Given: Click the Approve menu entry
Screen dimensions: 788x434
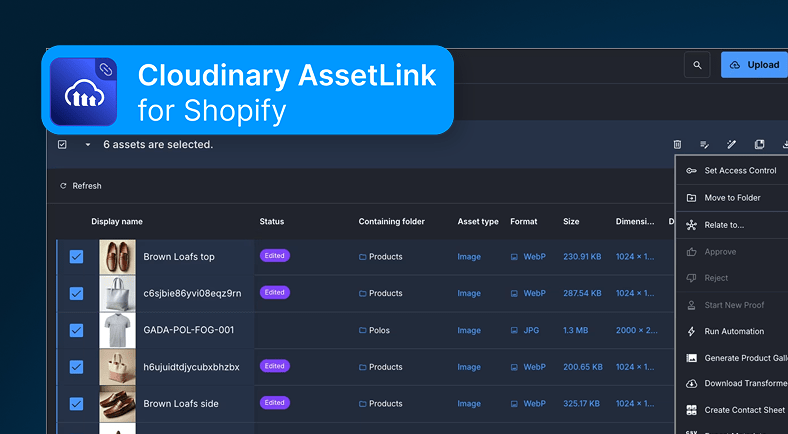Looking at the screenshot, I should [732, 252].
